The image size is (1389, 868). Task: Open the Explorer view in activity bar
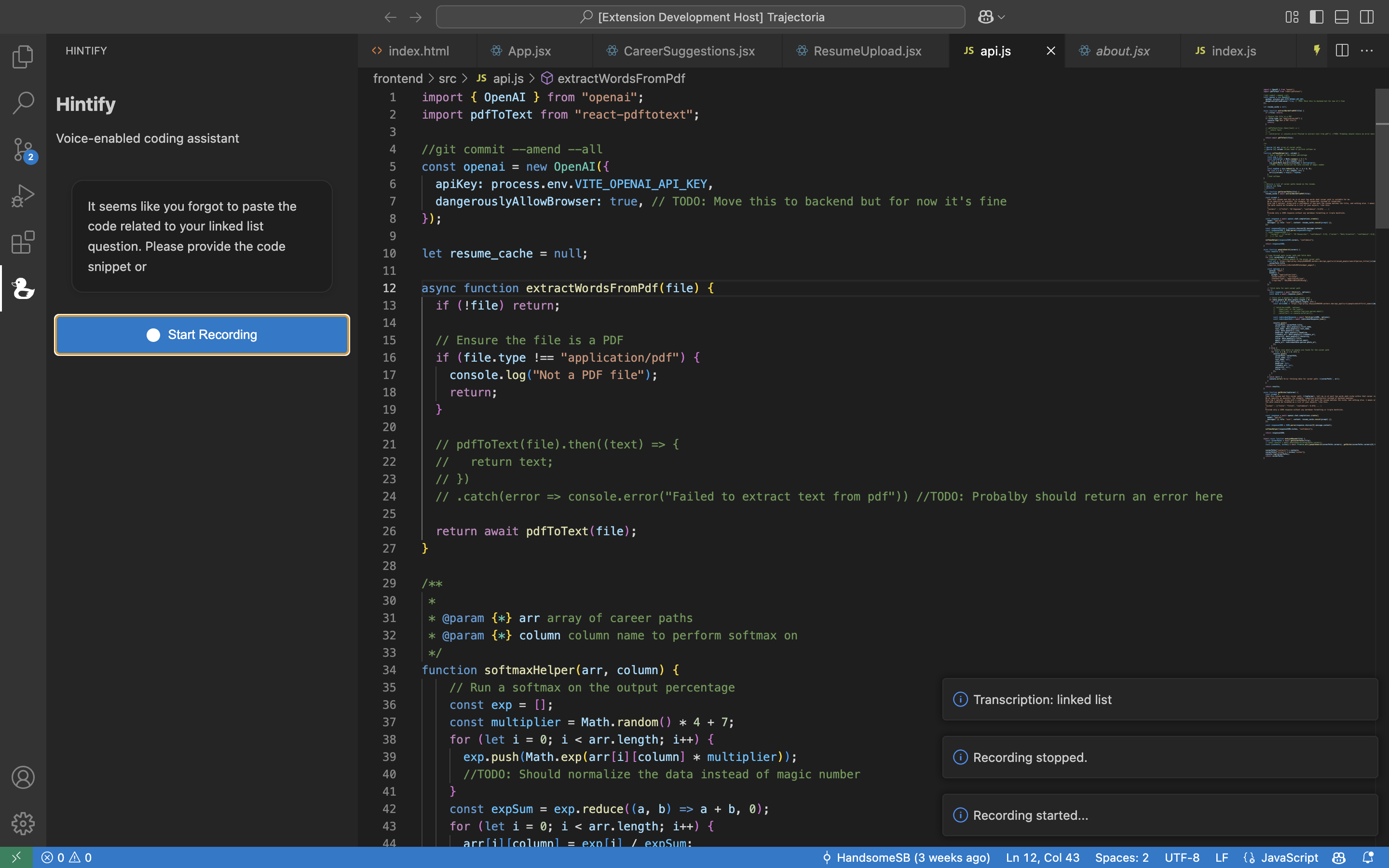pyautogui.click(x=23, y=56)
